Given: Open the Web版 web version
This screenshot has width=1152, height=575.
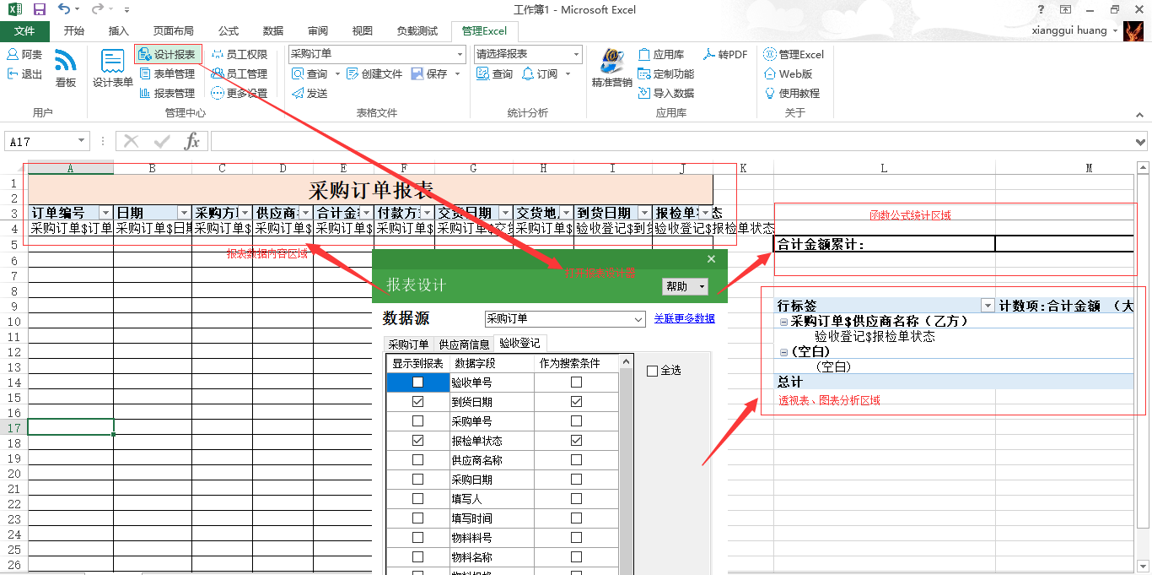Looking at the screenshot, I should pyautogui.click(x=788, y=73).
